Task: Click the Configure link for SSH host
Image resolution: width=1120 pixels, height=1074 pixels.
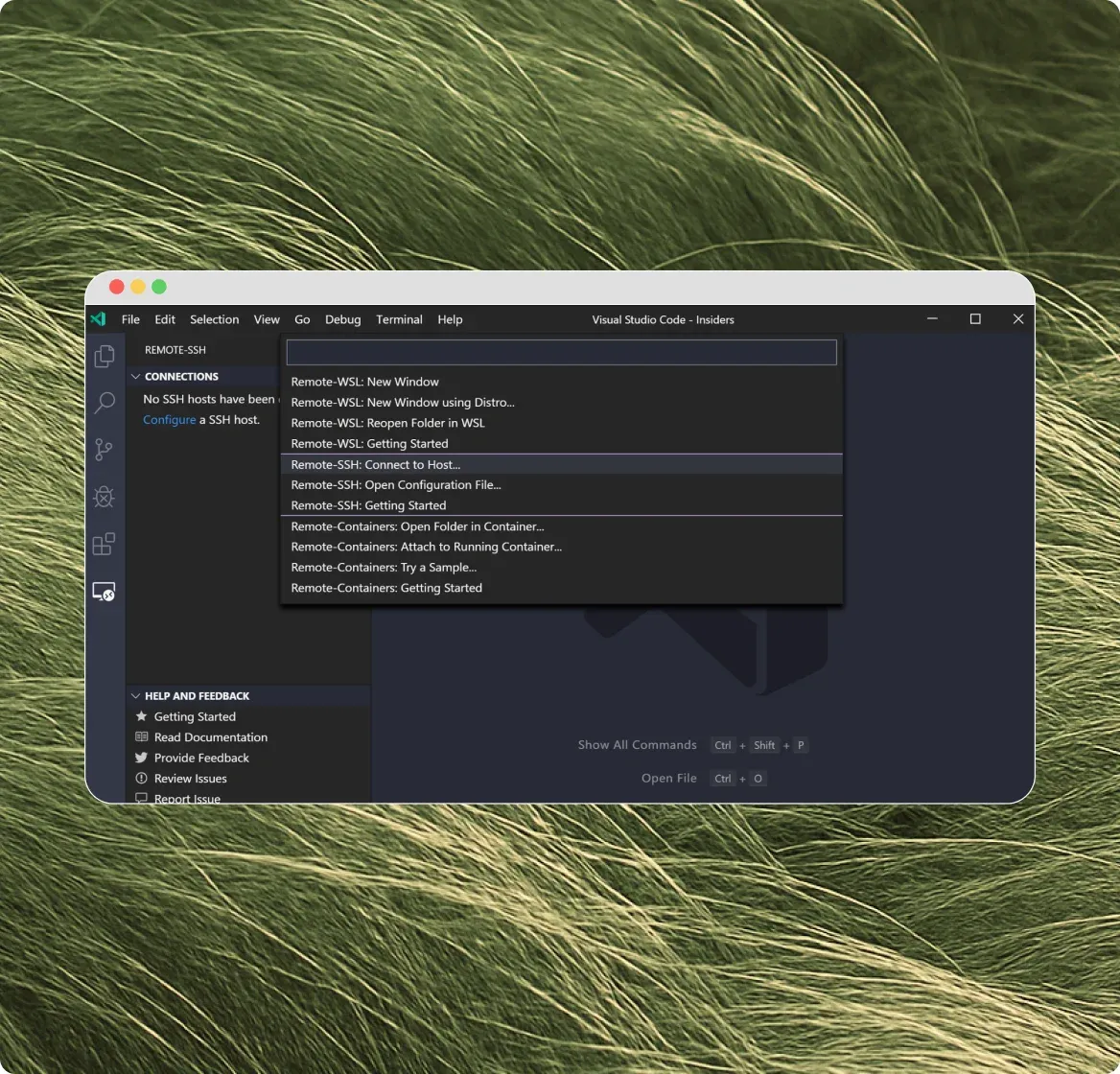Action: click(x=170, y=420)
